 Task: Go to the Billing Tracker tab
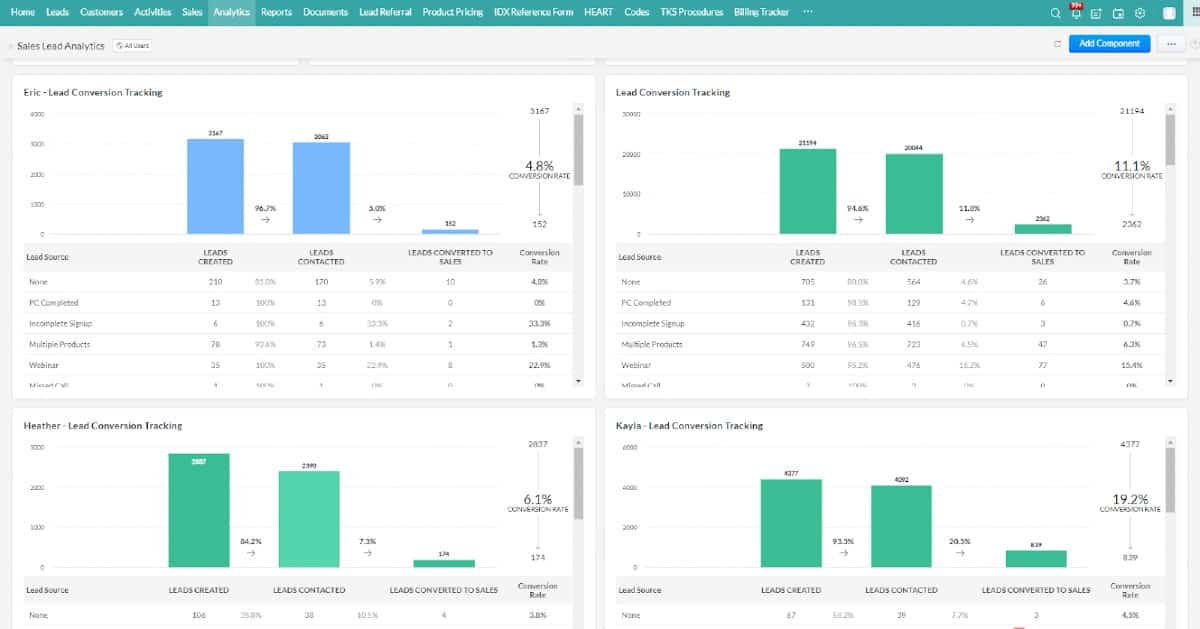click(761, 12)
